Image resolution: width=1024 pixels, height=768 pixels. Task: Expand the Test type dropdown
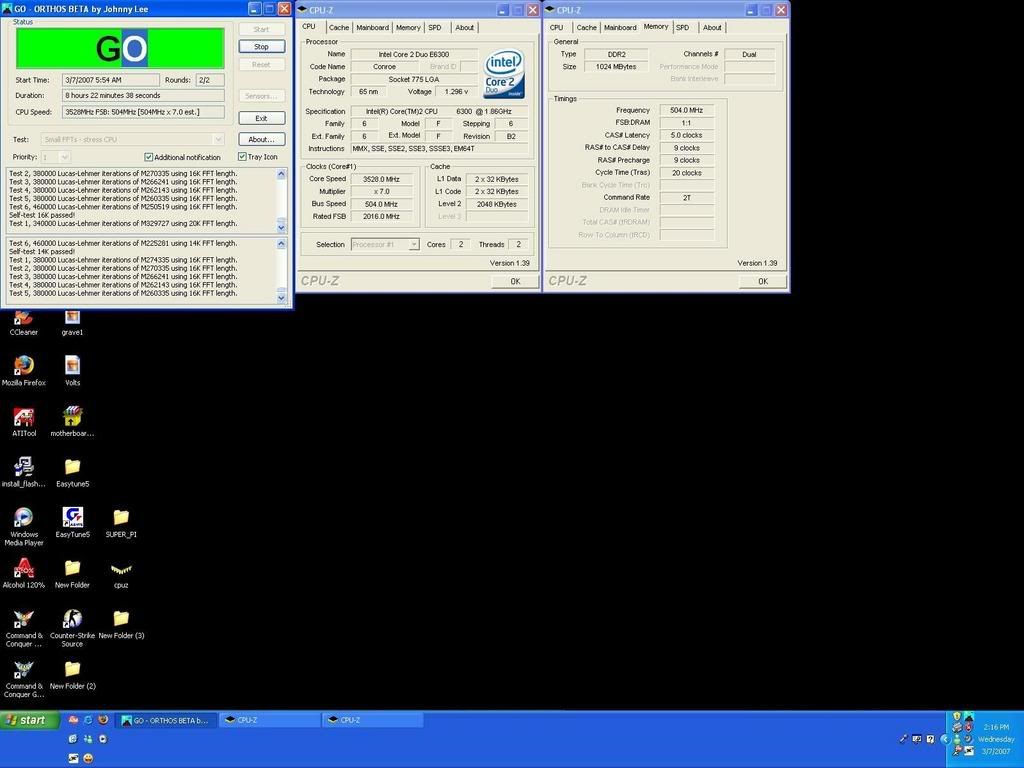[x=217, y=139]
